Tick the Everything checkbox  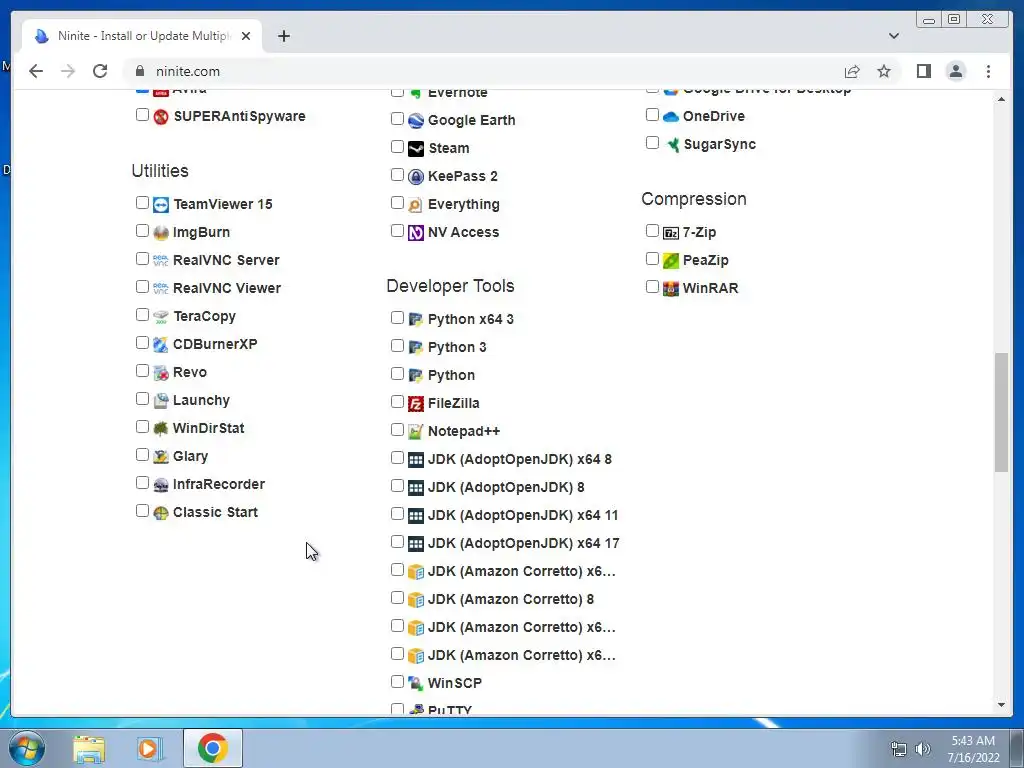click(397, 202)
